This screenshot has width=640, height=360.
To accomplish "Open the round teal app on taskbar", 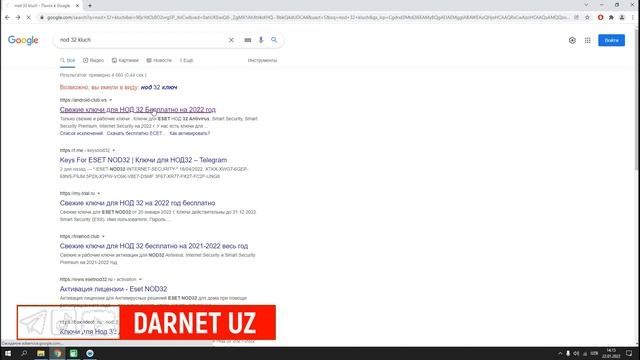I will coord(90,353).
